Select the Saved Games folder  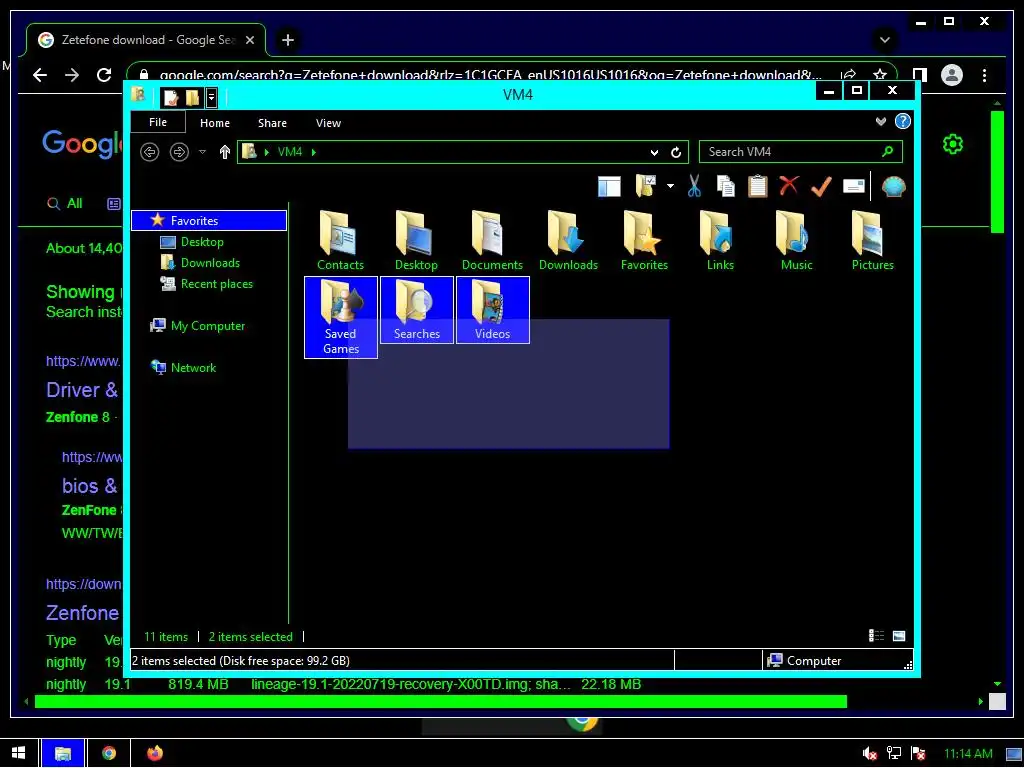341,317
